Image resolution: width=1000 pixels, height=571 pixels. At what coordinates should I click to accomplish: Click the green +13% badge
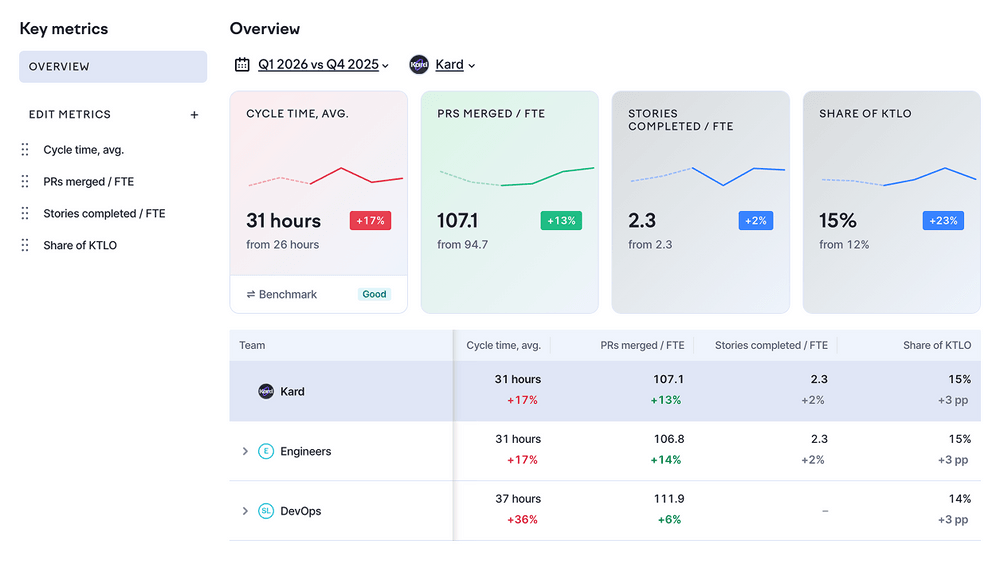pyautogui.click(x=561, y=221)
